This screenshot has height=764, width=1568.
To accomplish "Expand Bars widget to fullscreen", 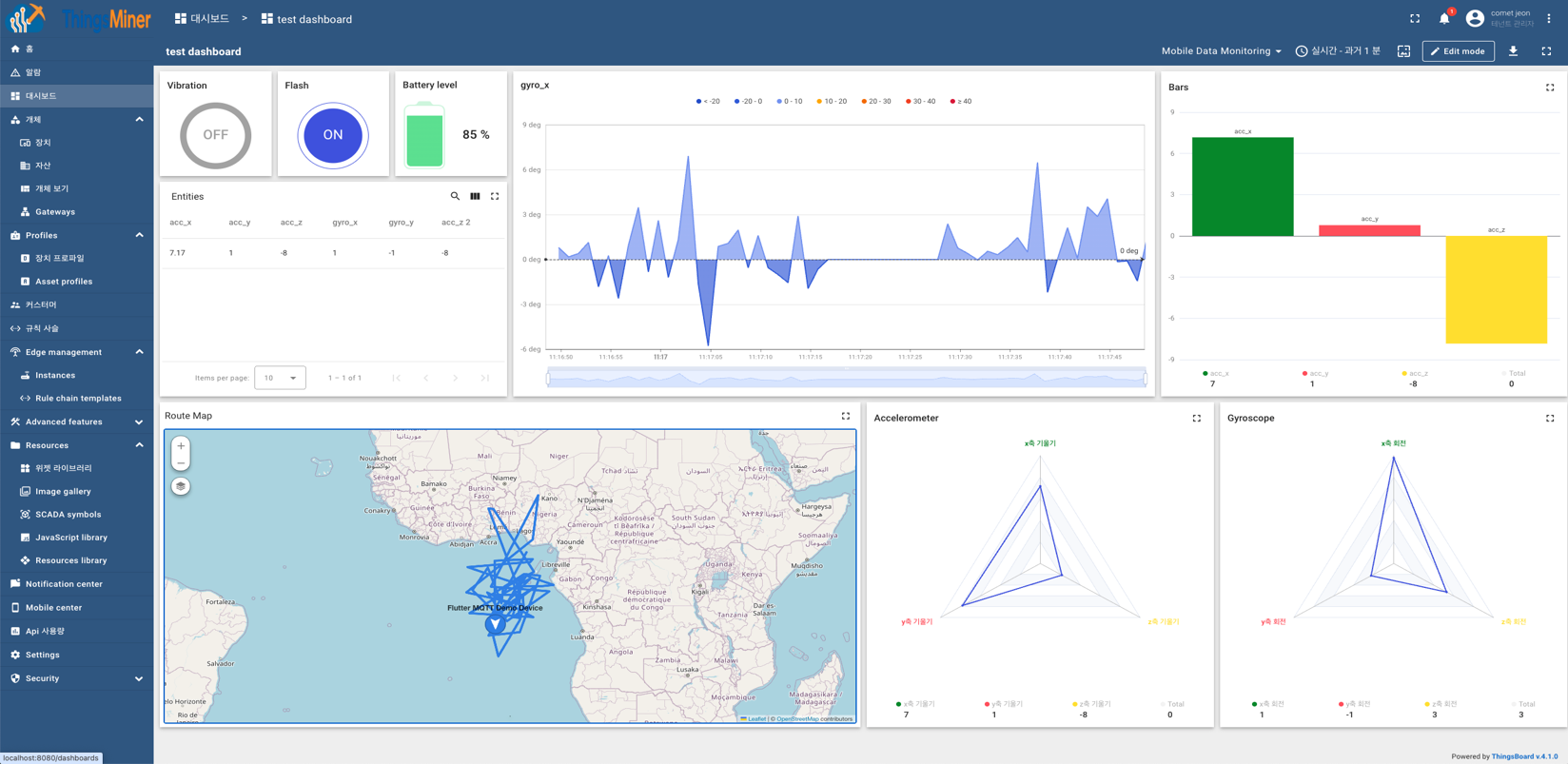I will coord(1550,88).
